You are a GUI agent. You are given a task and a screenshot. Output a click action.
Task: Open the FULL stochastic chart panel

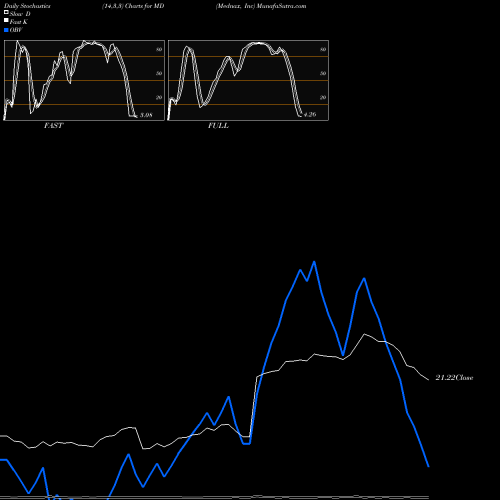248,80
